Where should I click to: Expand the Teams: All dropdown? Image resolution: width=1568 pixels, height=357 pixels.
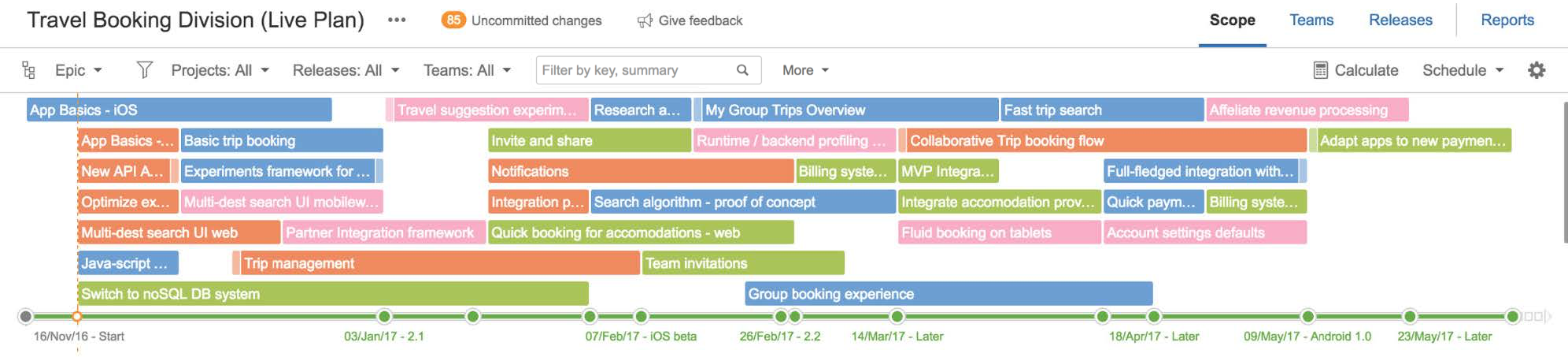467,70
